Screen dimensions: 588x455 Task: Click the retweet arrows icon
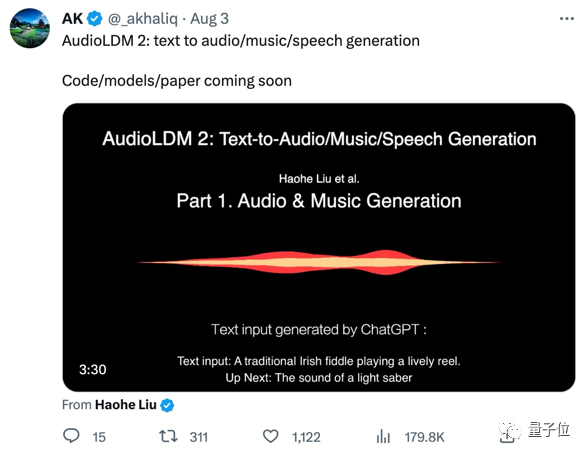coord(168,436)
